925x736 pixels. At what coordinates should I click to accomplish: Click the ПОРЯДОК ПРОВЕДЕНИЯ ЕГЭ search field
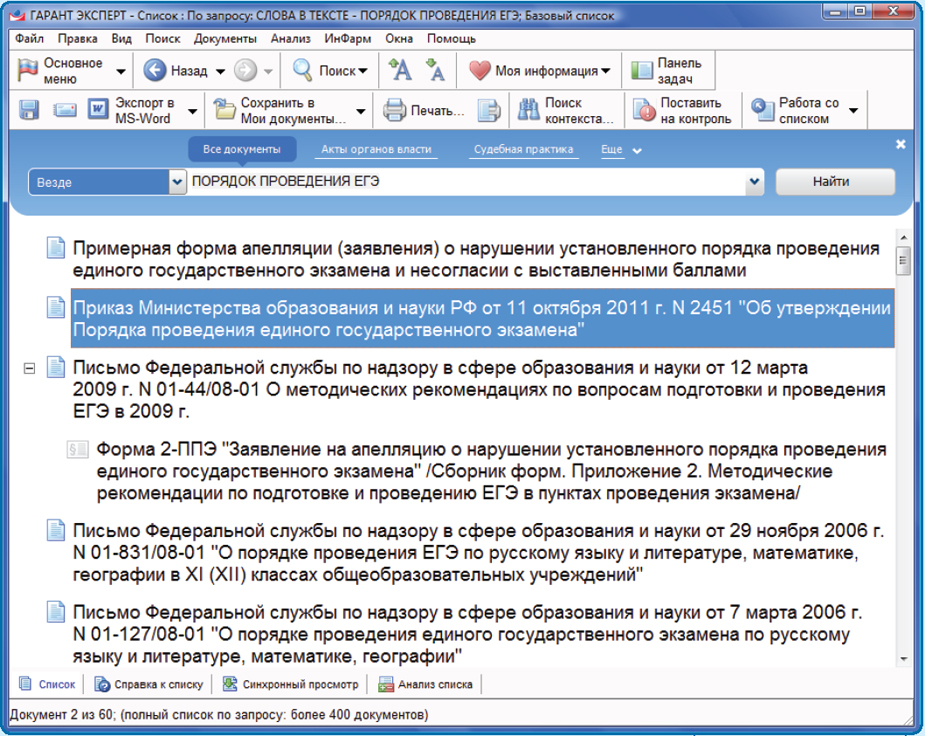[x=465, y=183]
